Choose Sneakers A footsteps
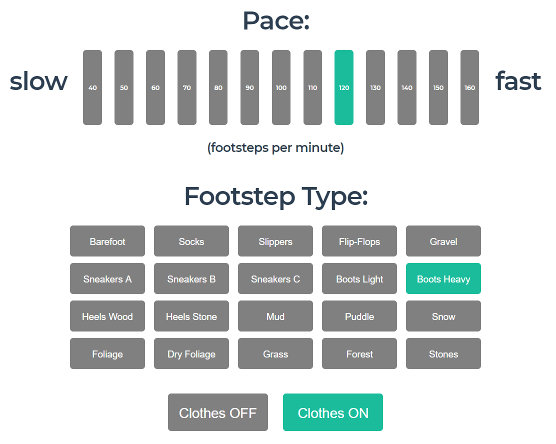The height and width of the screenshot is (444, 556). pyautogui.click(x=107, y=279)
